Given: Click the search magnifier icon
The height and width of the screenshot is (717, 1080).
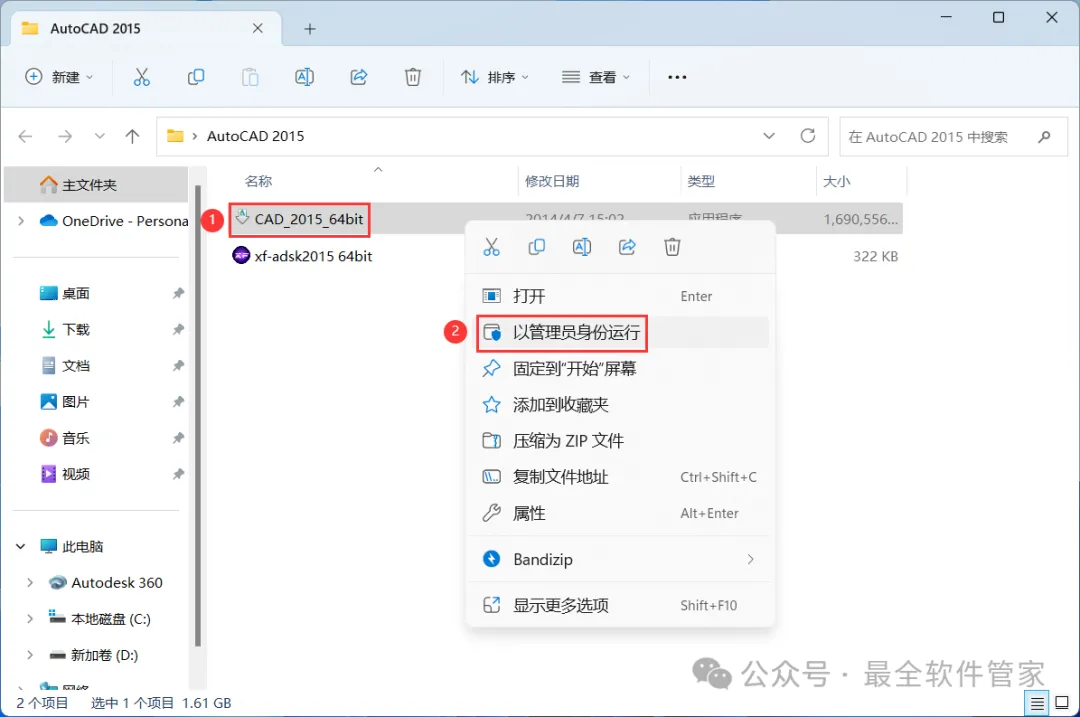Looking at the screenshot, I should coord(1044,136).
